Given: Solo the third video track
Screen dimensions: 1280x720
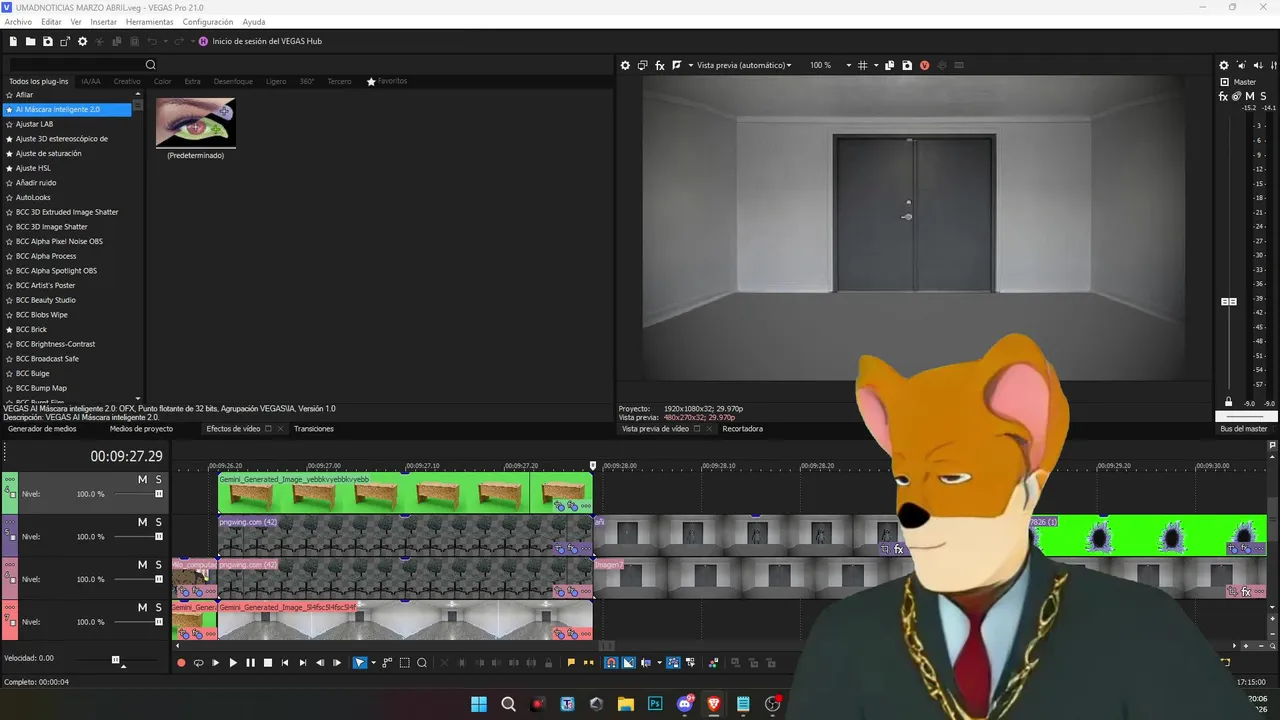Looking at the screenshot, I should (158, 565).
